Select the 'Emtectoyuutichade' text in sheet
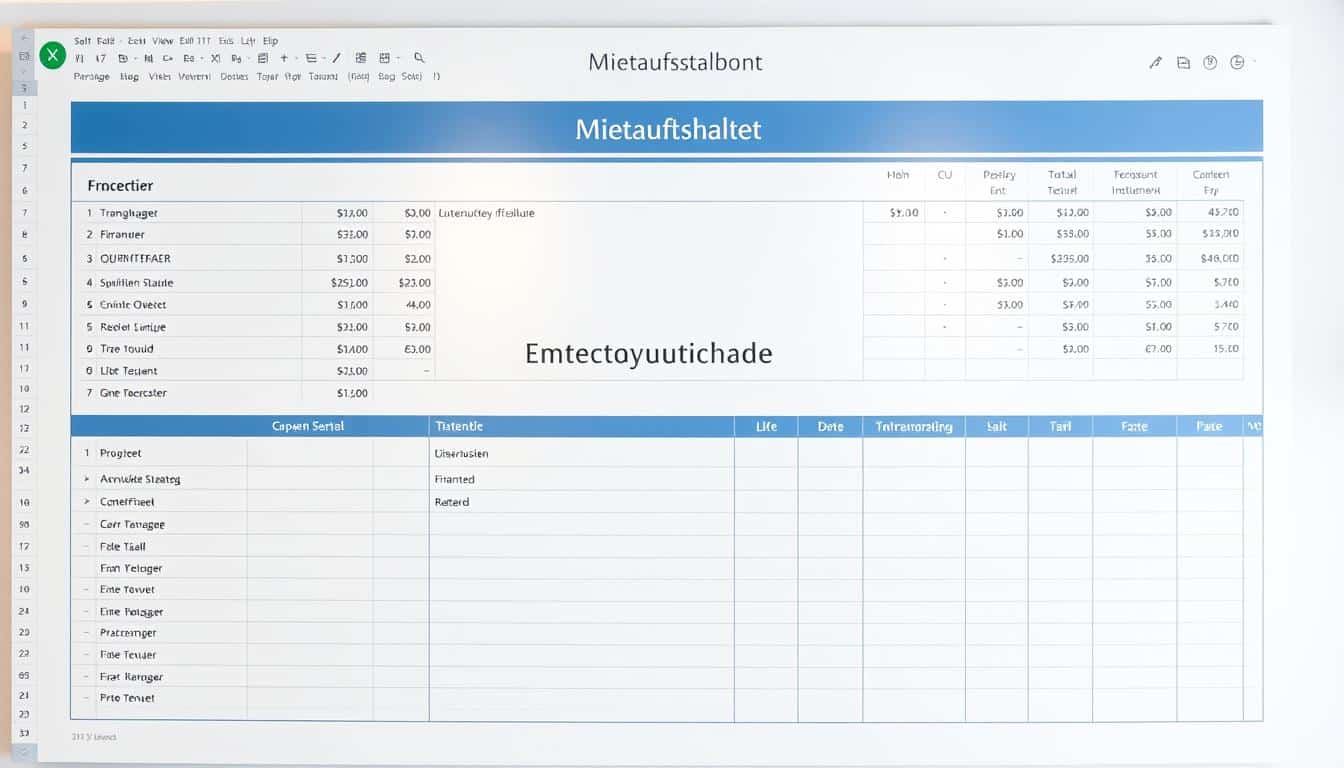 (648, 353)
